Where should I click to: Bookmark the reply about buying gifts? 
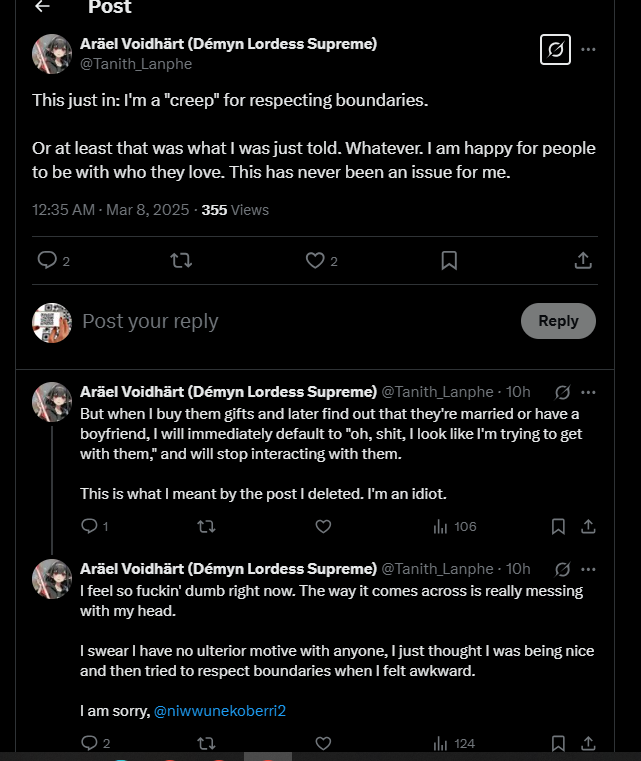(x=558, y=527)
